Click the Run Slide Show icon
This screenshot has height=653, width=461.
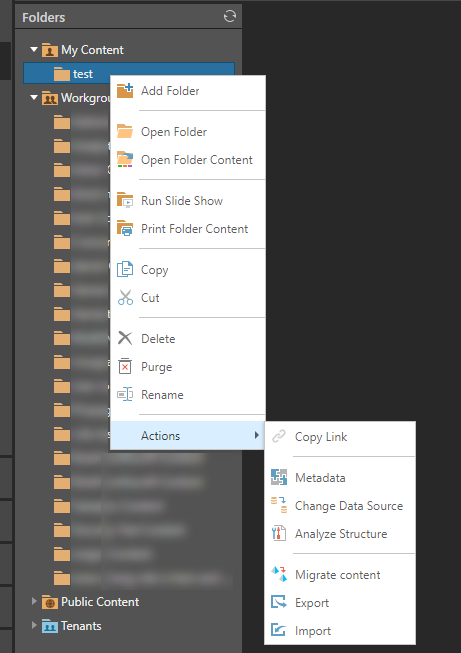125,200
